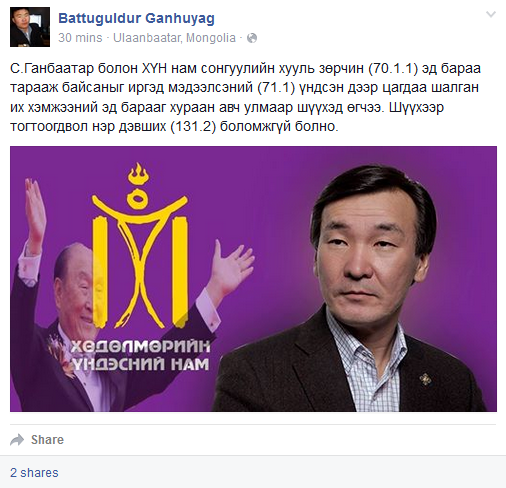
Task: Click the ХӨДӨЛМӨРИЙН ҮНДЭСНИЙ НАМ caption in the image
Action: coord(141,356)
